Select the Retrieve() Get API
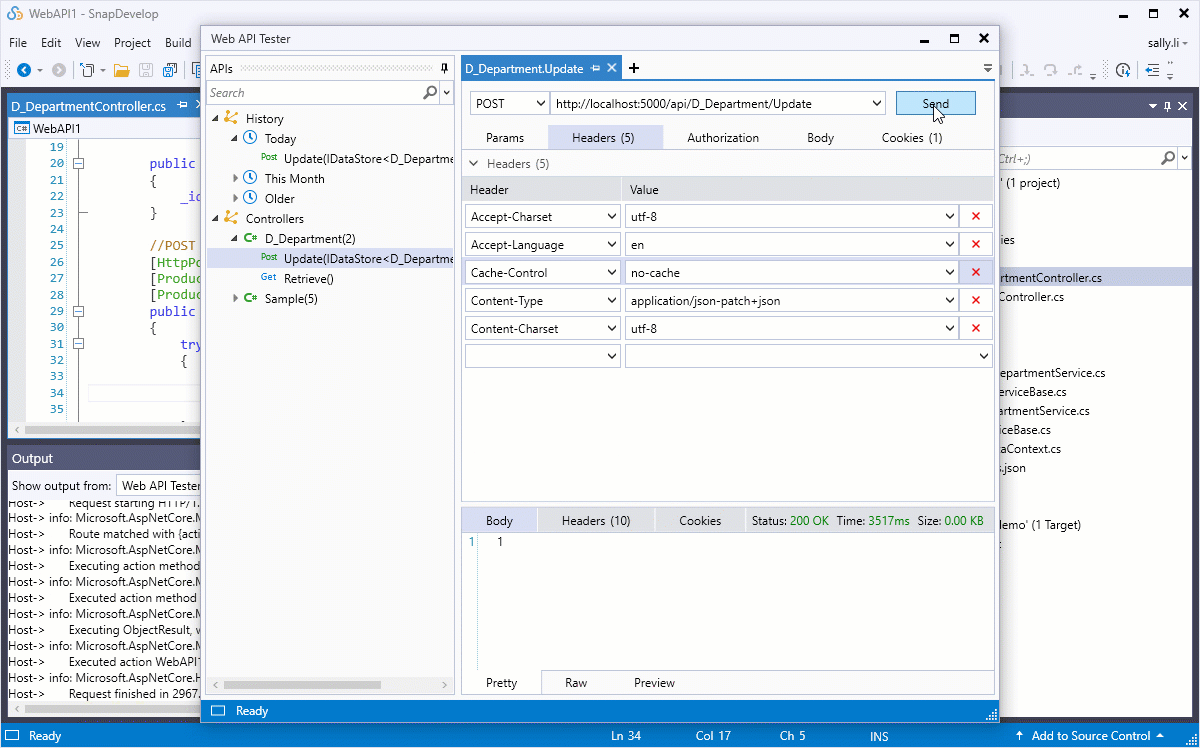 coord(308,278)
